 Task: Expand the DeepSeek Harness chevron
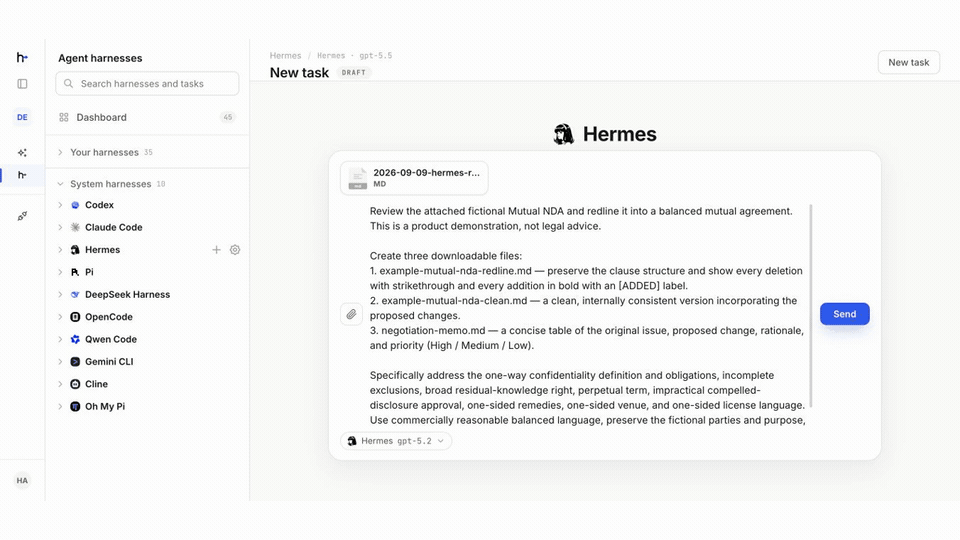[x=60, y=294]
